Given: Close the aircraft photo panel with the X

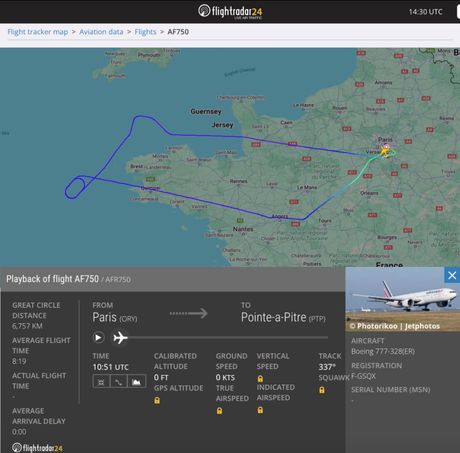Looking at the screenshot, I should [452, 275].
